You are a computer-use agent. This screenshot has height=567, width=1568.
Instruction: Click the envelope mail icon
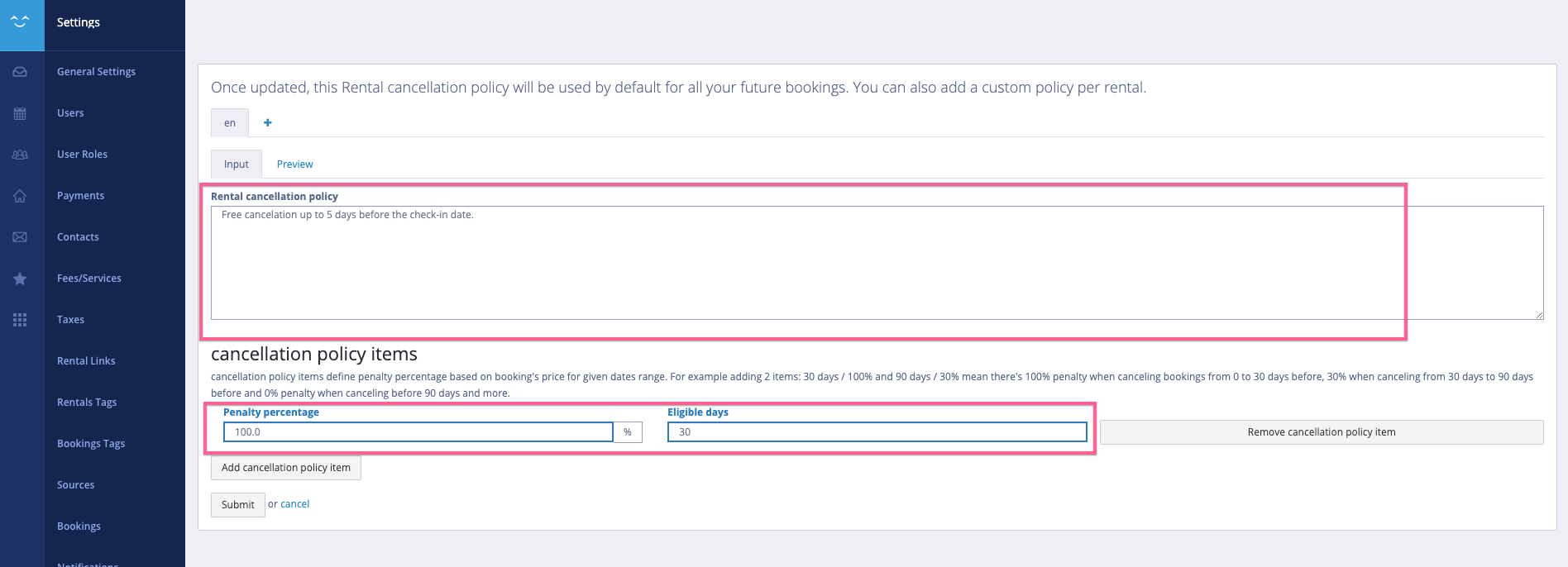pos(20,237)
